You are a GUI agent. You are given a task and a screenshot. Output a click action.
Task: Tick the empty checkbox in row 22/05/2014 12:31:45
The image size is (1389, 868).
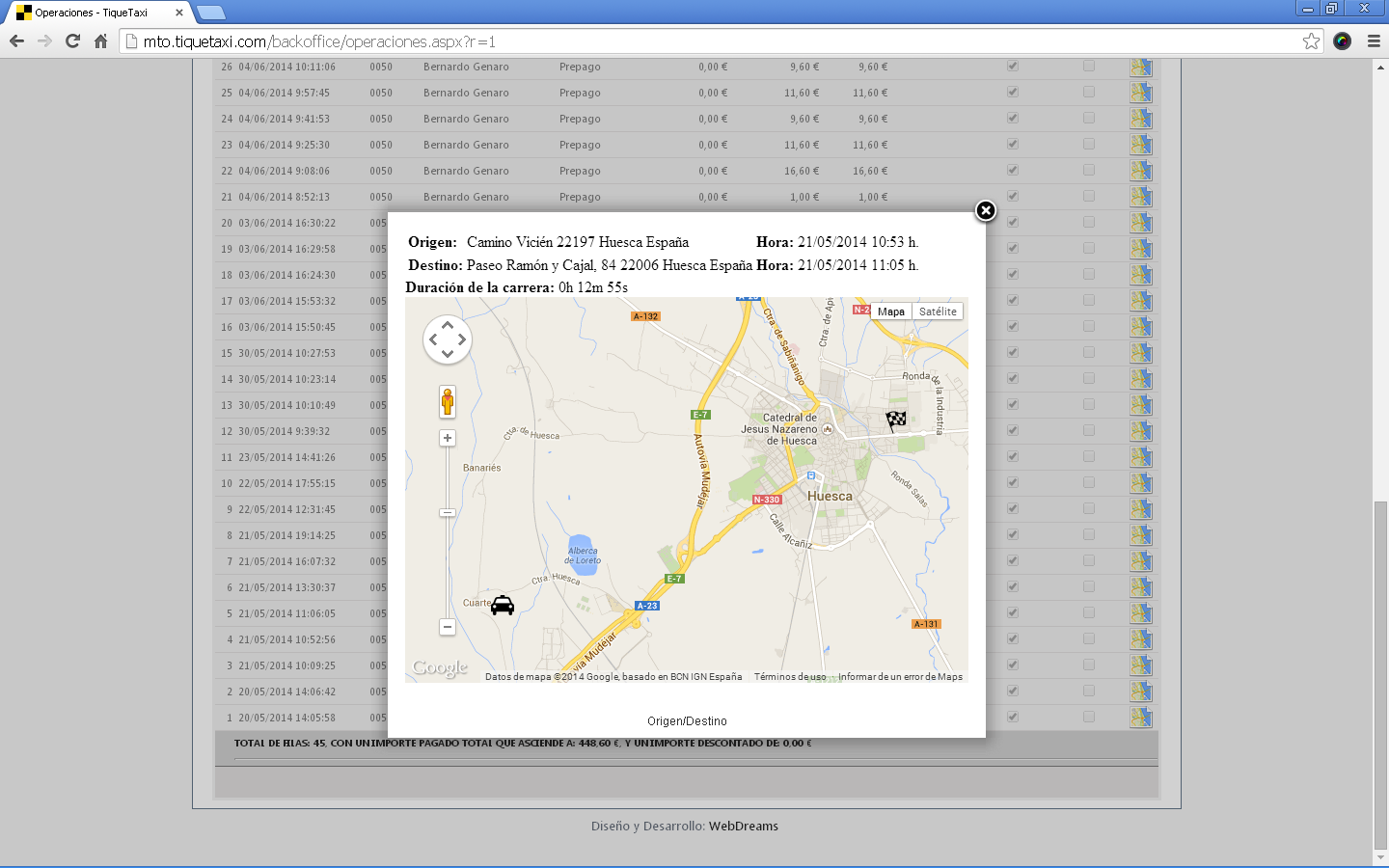coord(1088,508)
